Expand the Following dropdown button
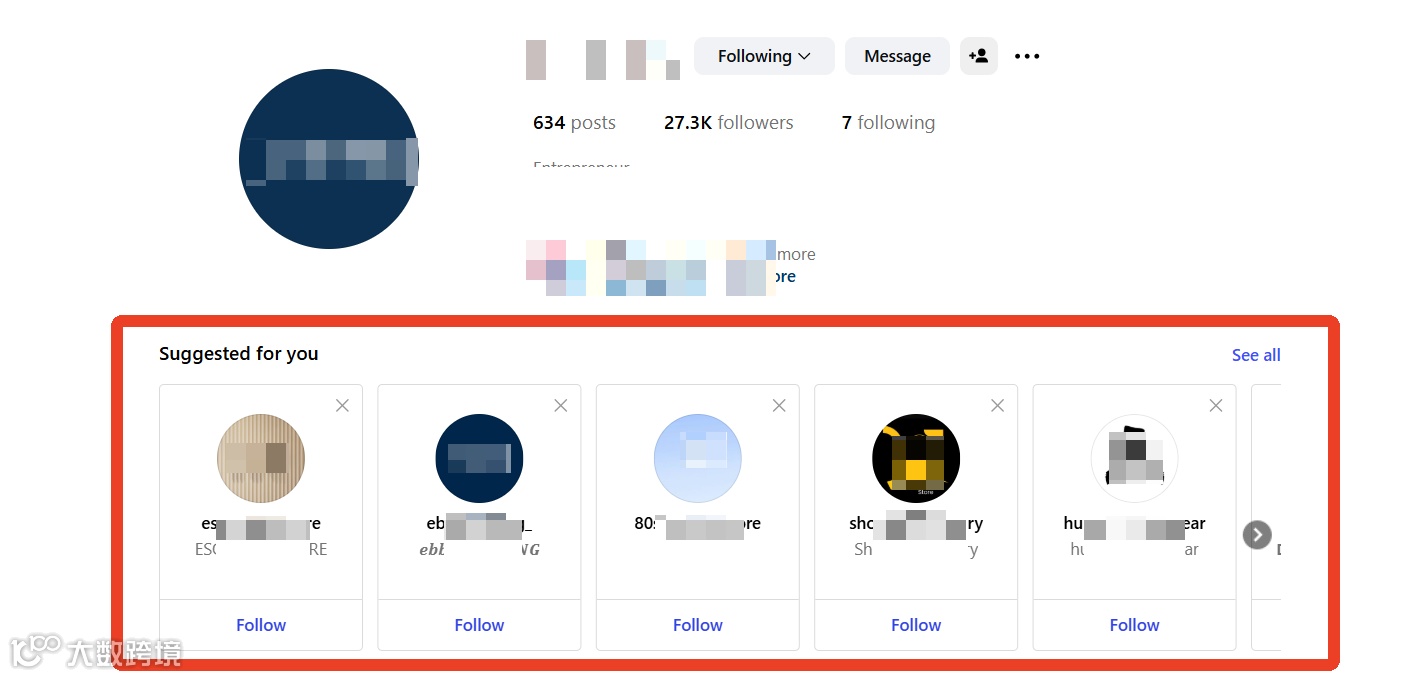Screen dimensions: 1408x677 click(764, 56)
